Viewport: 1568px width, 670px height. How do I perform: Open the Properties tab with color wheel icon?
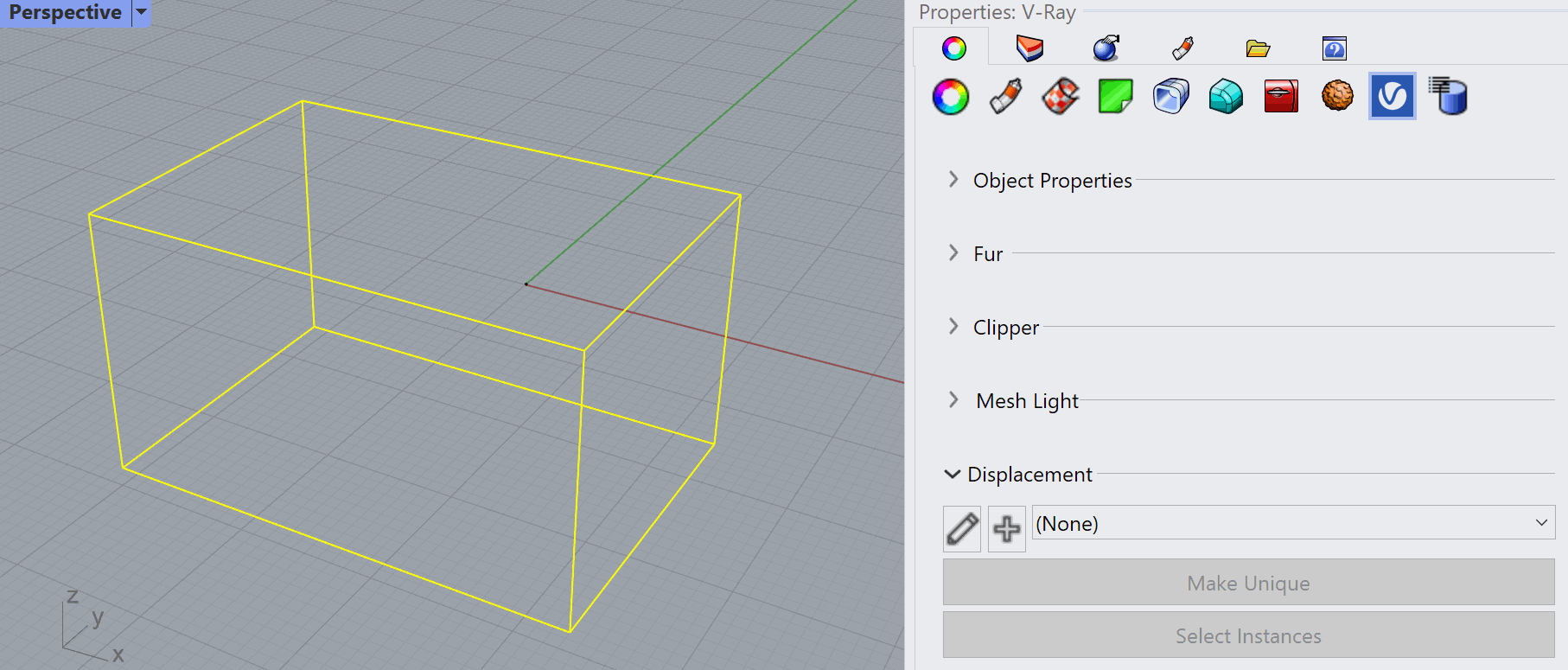(954, 48)
